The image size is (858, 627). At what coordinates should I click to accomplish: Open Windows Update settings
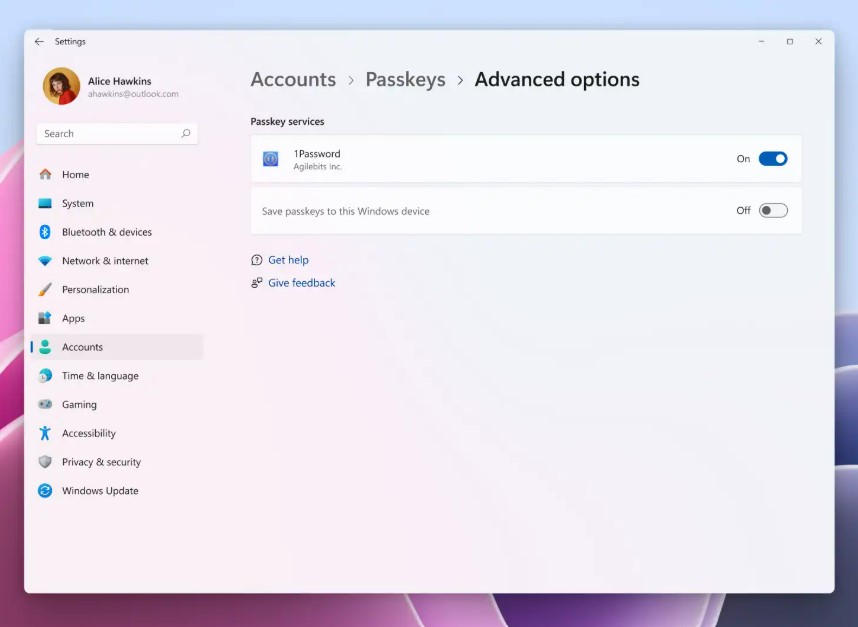click(x=45, y=491)
